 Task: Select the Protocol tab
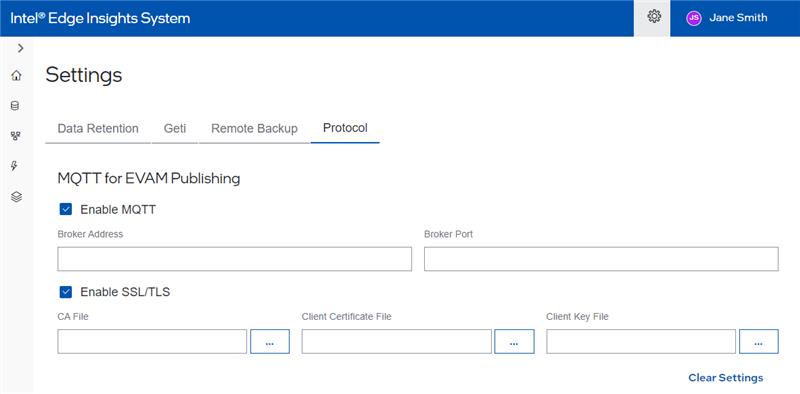345,128
